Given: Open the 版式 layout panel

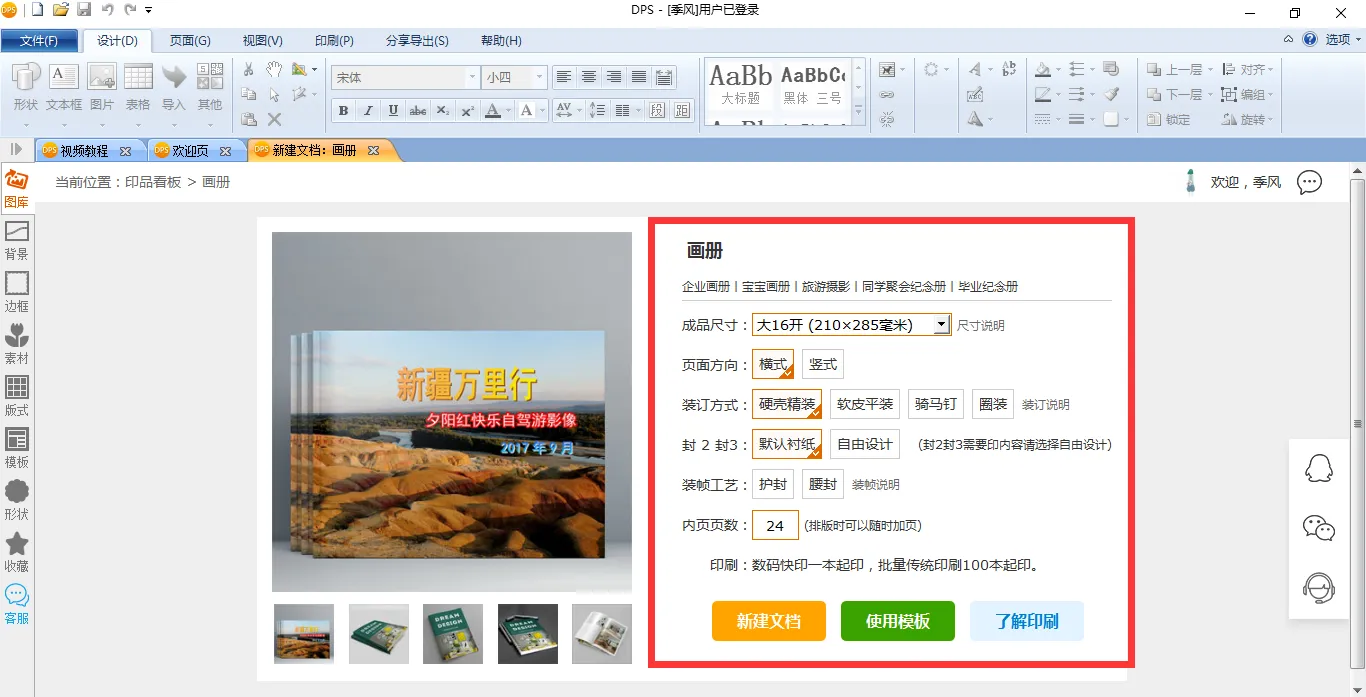Looking at the screenshot, I should point(17,396).
